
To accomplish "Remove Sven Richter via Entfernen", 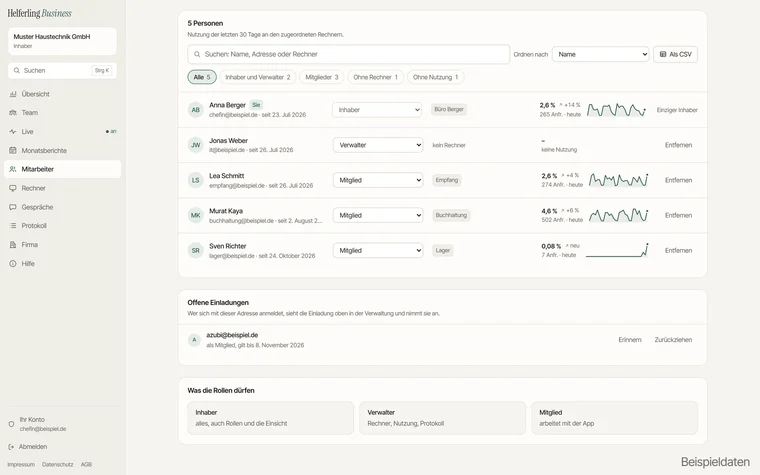I will 678,251.
